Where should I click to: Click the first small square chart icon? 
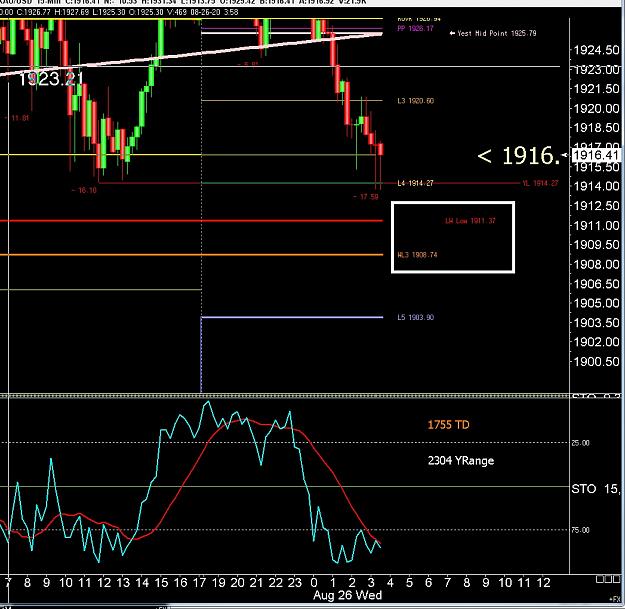point(599,579)
